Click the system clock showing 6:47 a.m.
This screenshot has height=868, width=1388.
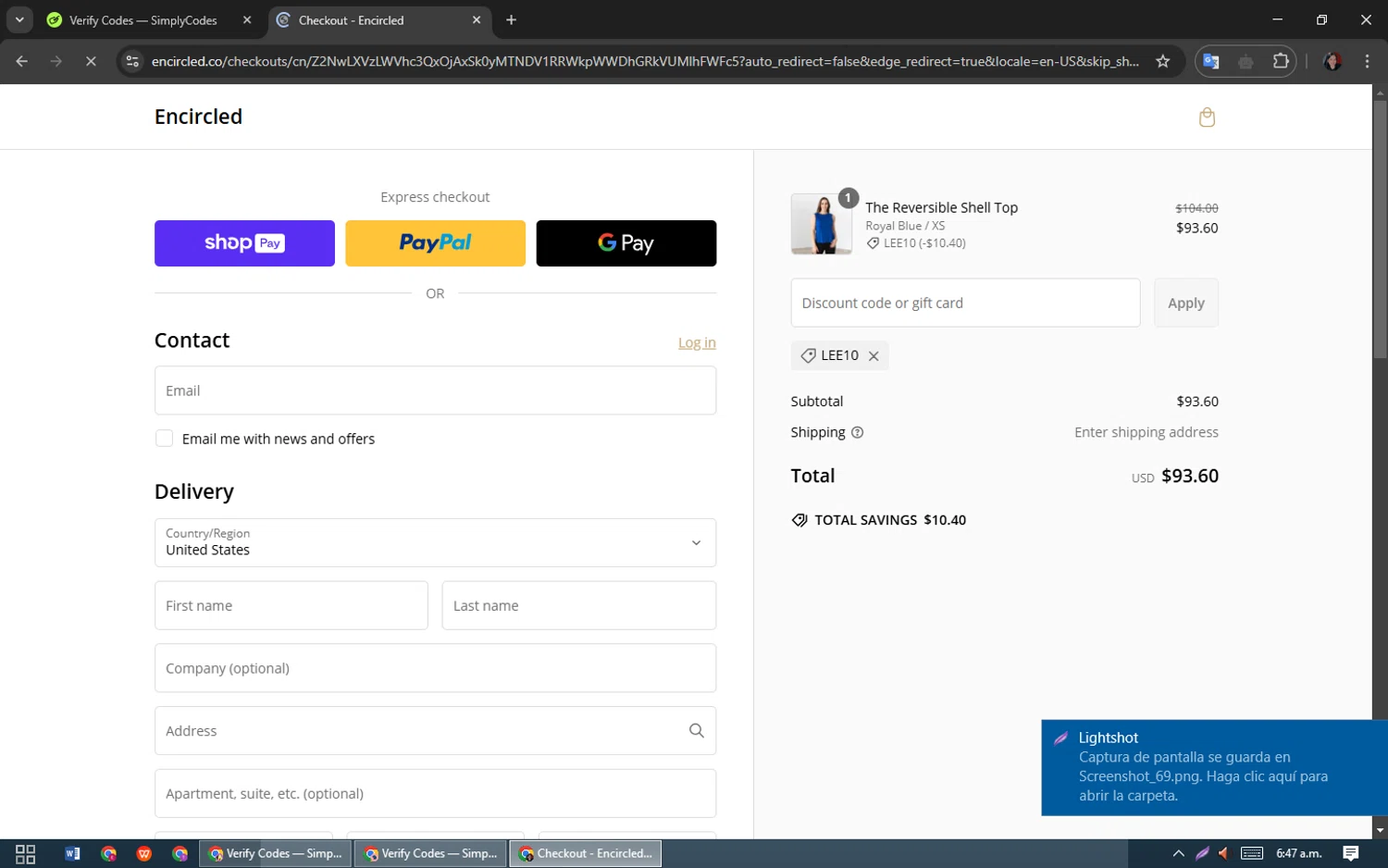pos(1299,854)
